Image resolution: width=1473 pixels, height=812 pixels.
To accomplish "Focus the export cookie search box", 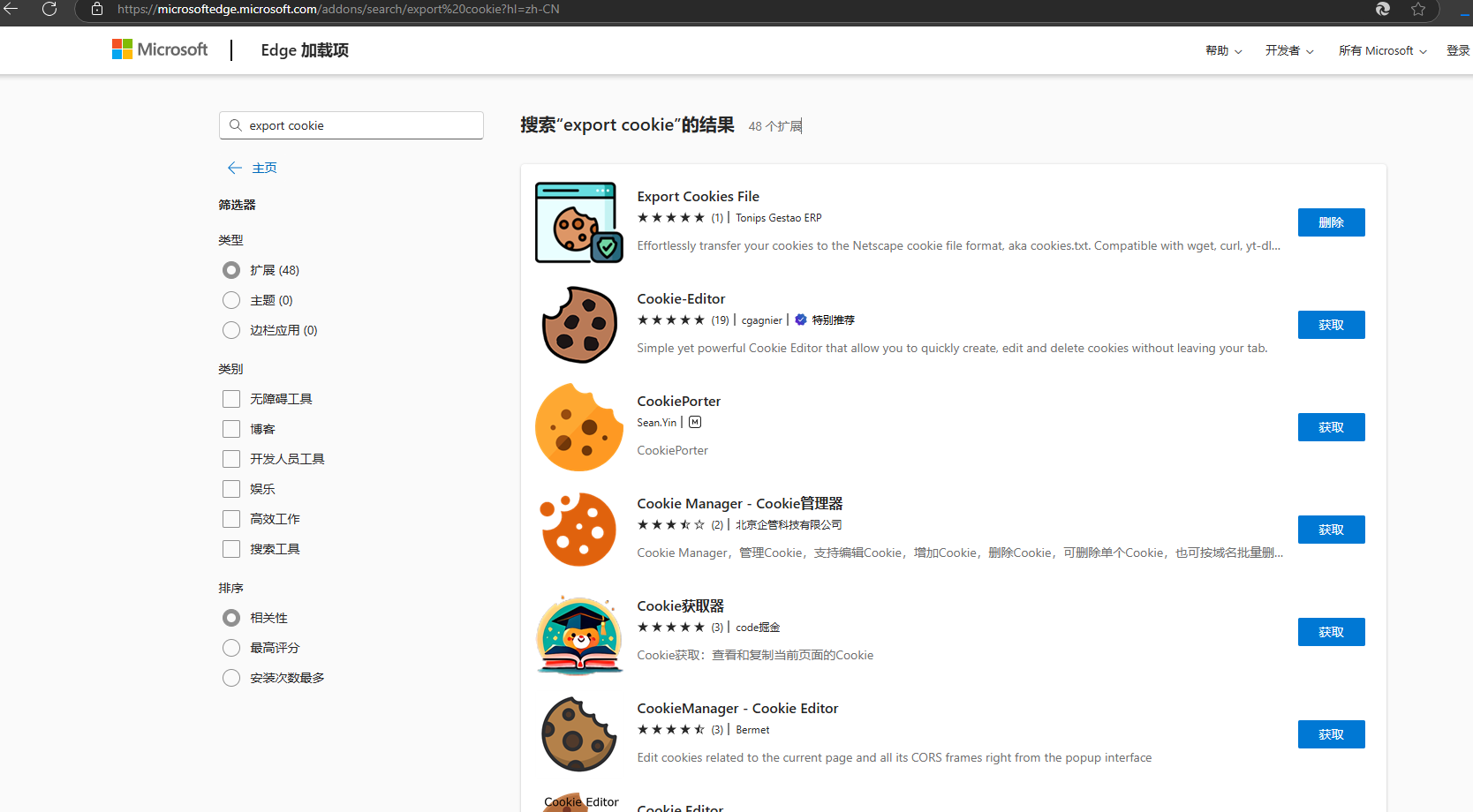I will click(x=351, y=125).
